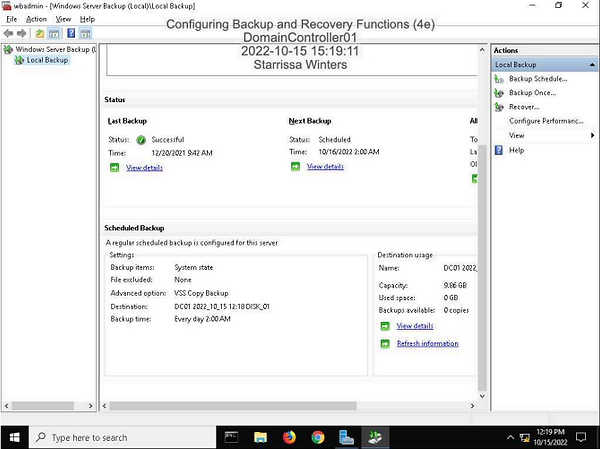The image size is (600, 449).
Task: Click the '0 copies' backups available value
Action: pos(456,310)
